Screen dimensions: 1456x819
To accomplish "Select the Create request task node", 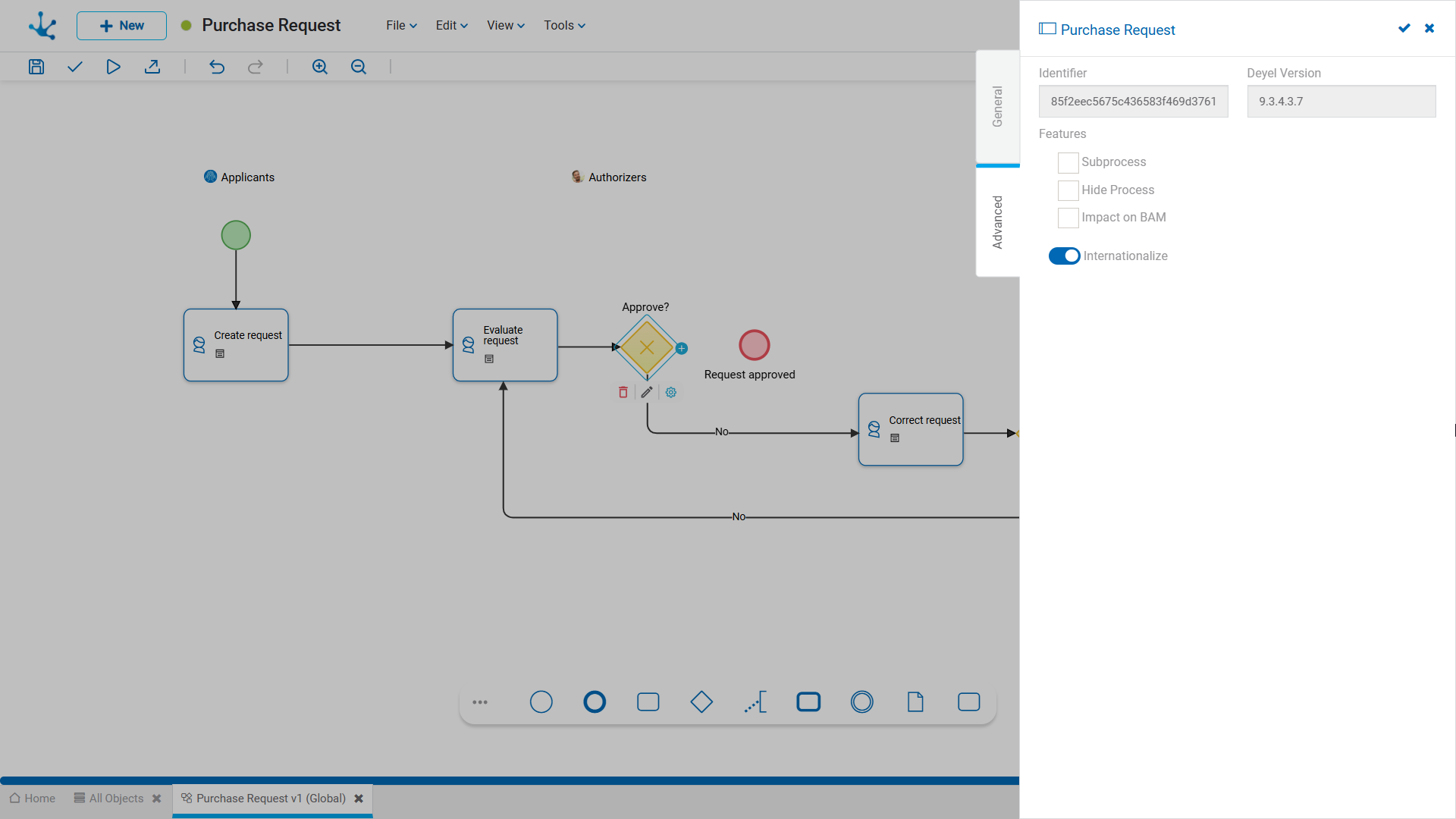I will (236, 345).
